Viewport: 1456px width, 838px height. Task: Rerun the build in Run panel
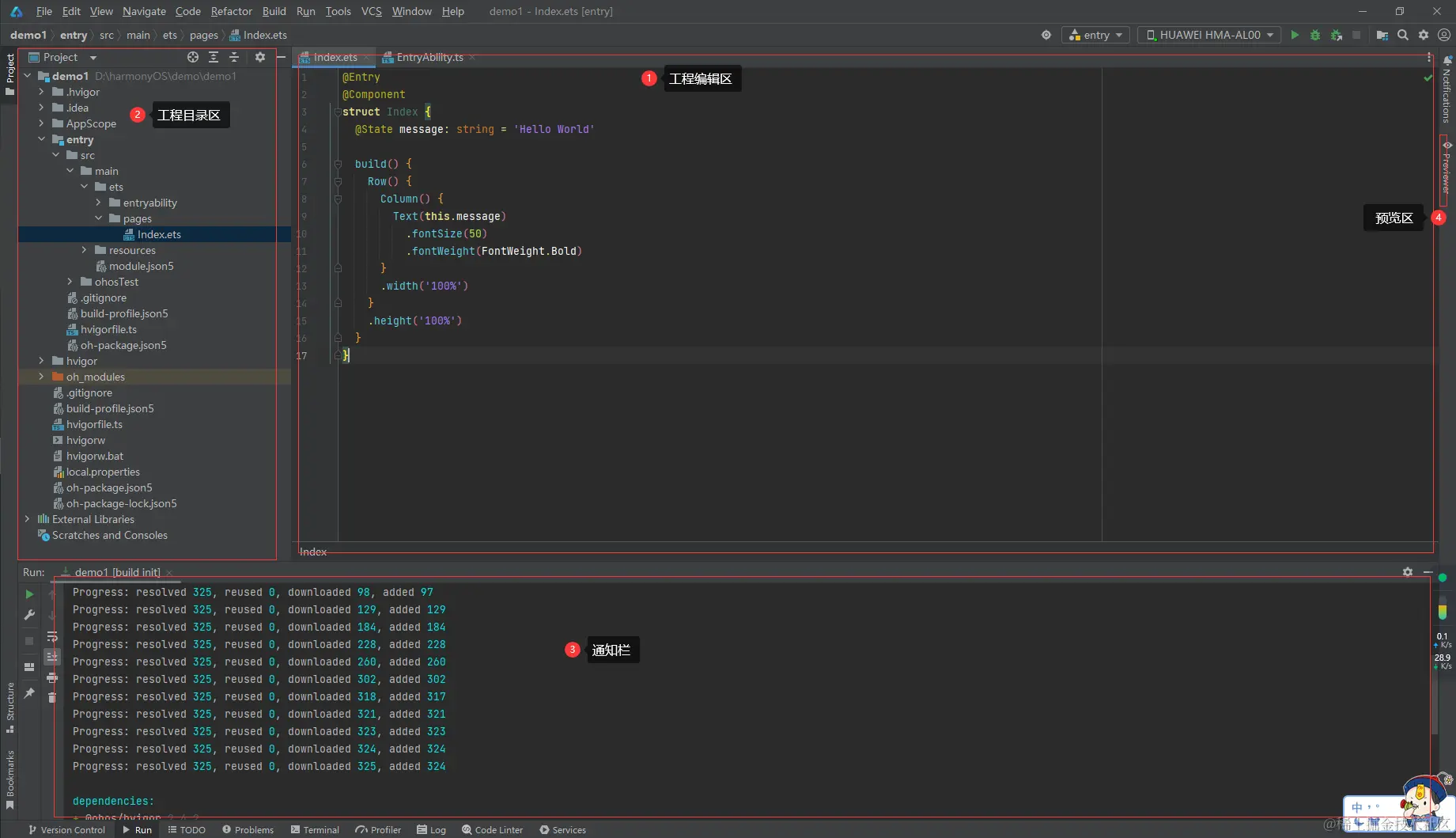point(29,594)
